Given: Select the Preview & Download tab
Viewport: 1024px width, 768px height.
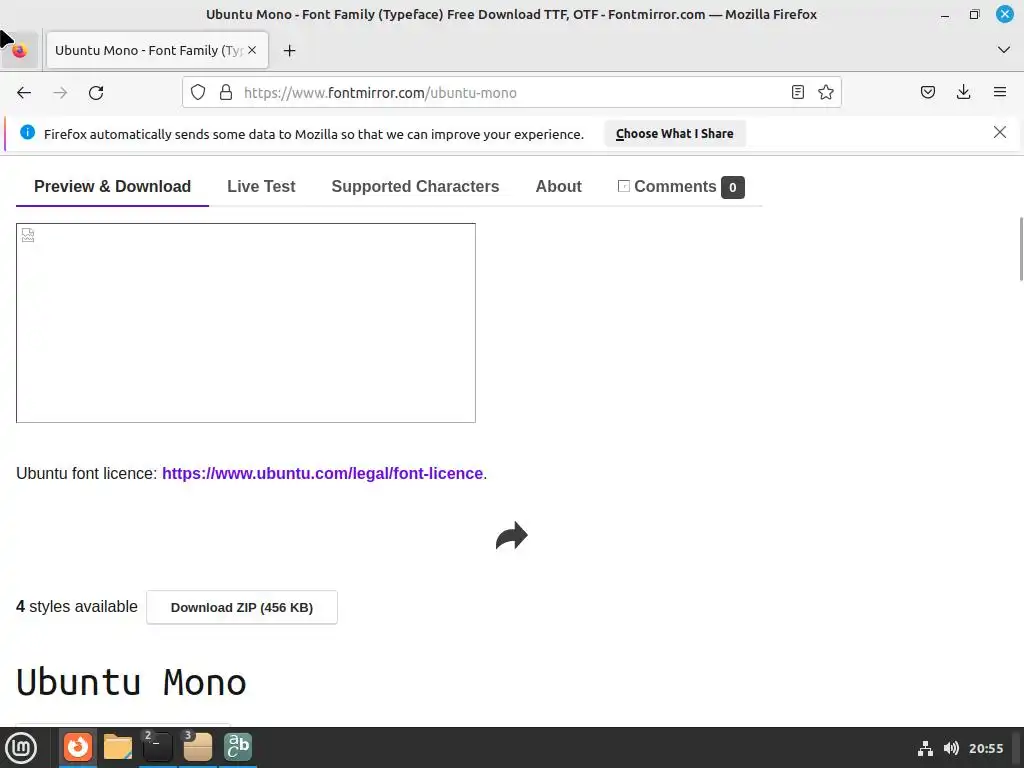Looking at the screenshot, I should coord(112,187).
